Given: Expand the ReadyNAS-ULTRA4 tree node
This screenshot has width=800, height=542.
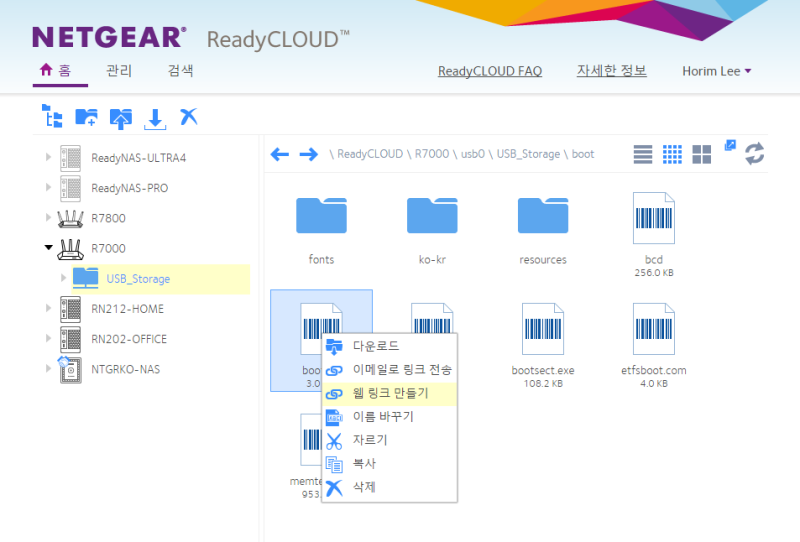Looking at the screenshot, I should [48, 157].
